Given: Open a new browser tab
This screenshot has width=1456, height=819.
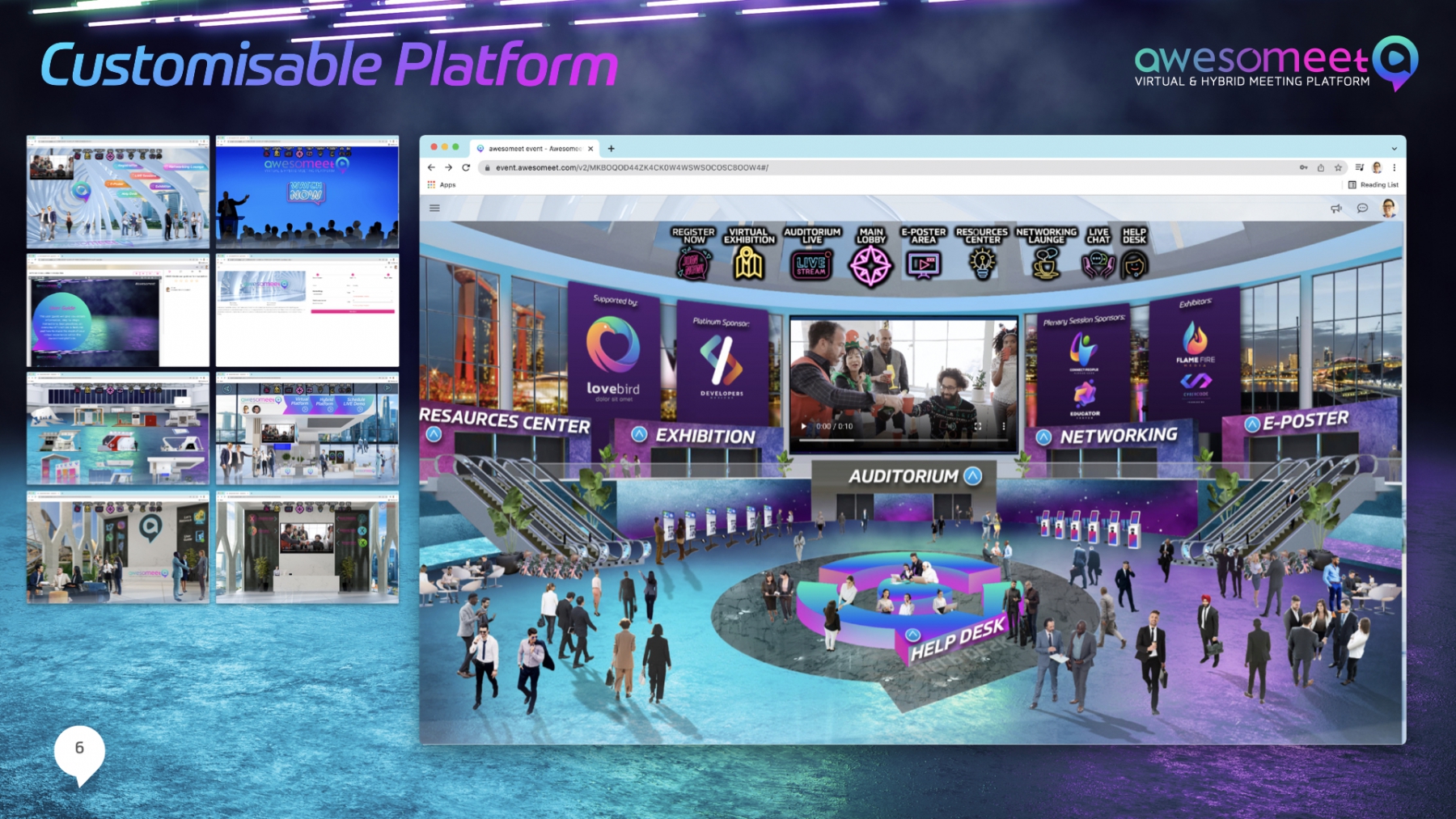Looking at the screenshot, I should 611,149.
